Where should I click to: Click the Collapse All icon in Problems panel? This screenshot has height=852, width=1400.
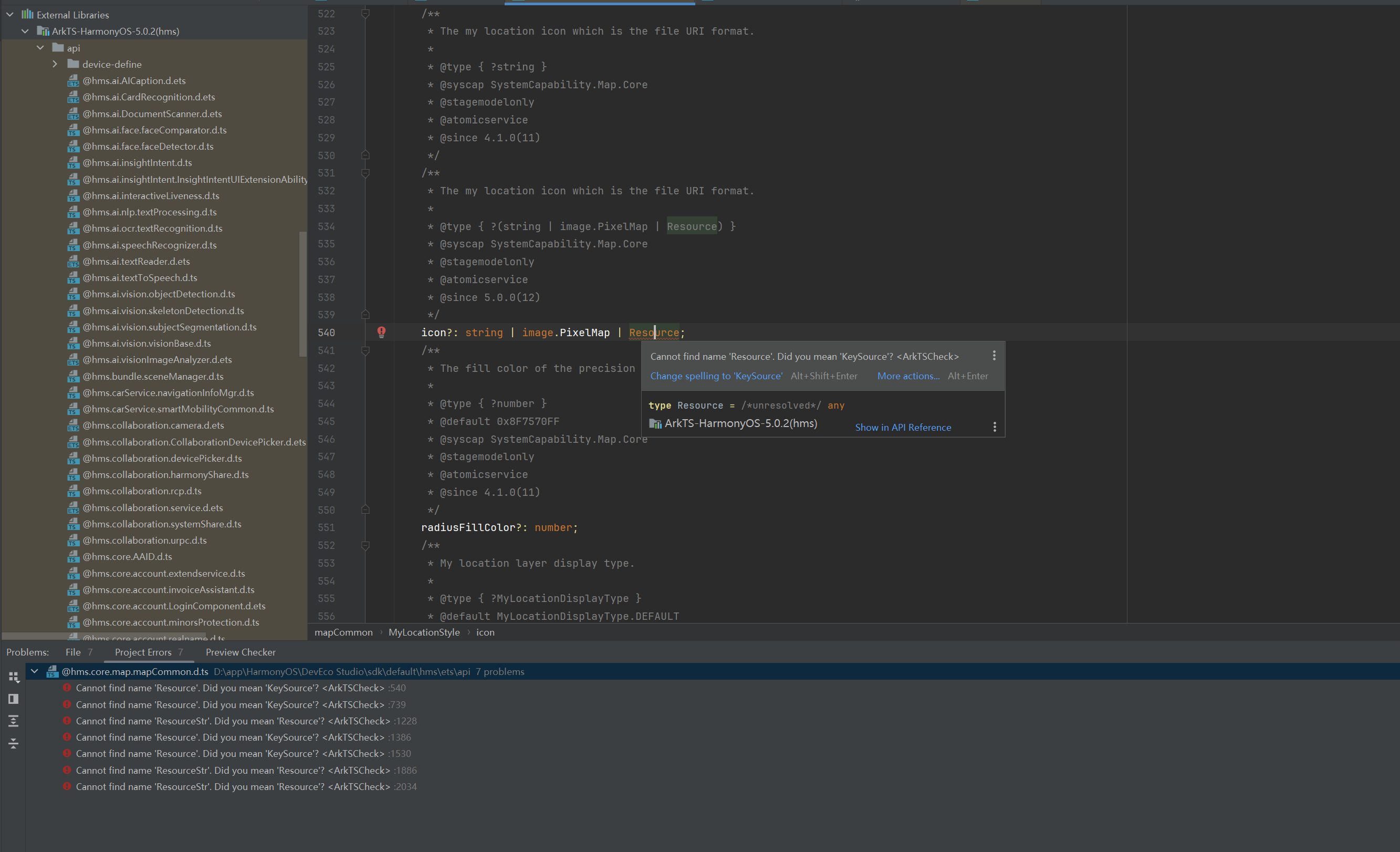pos(14,743)
